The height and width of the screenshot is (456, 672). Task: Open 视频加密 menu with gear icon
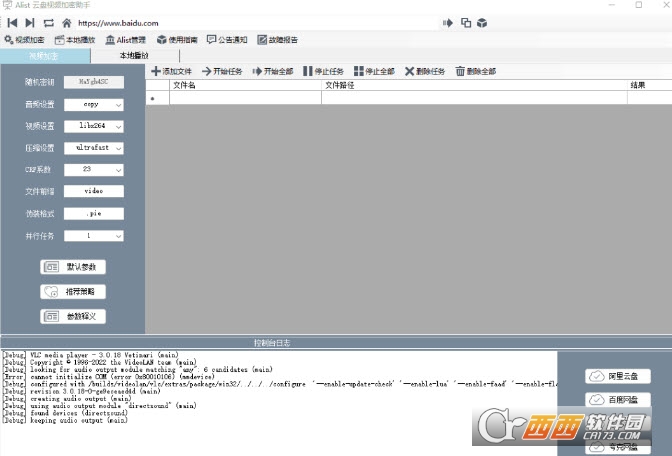pos(24,40)
